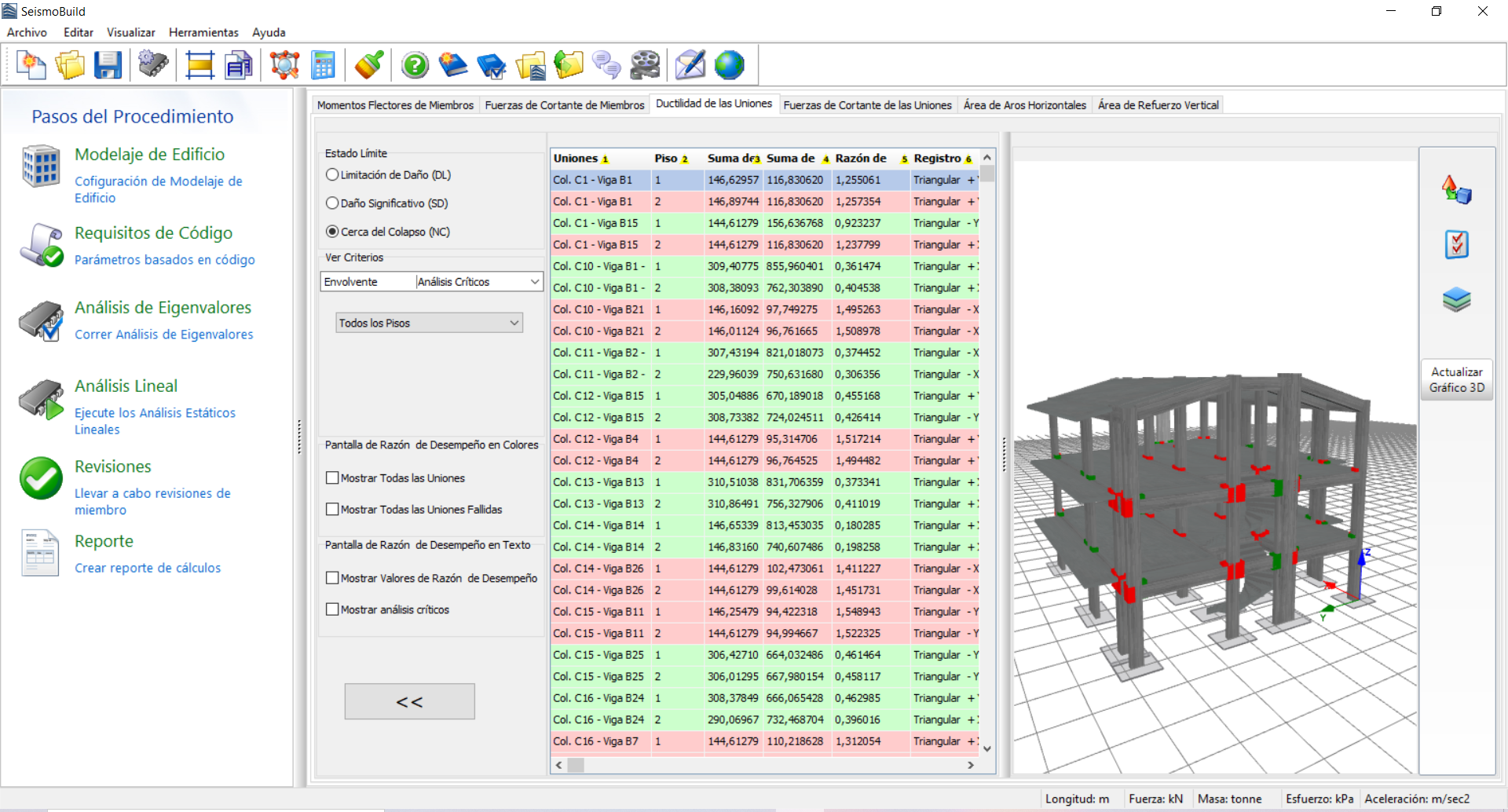This screenshot has width=1508, height=812.
Task: Enable Mostrar Todas las Uniones Fallidas
Action: coord(332,510)
